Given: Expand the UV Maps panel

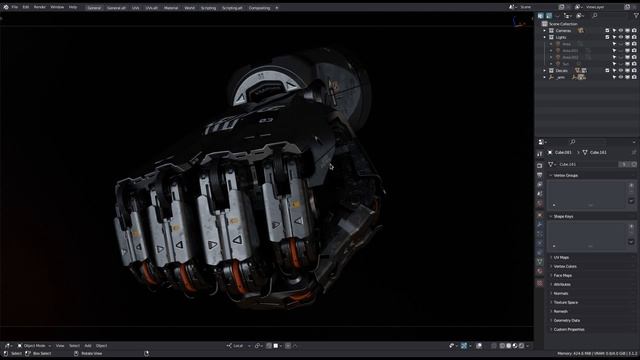Looking at the screenshot, I should [561, 258].
